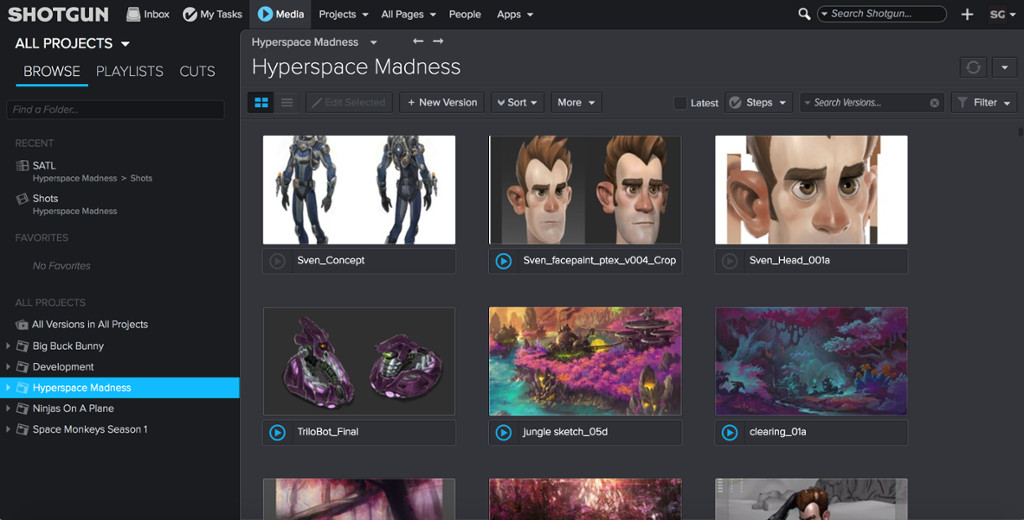Open the TriloBot_Final thumbnail

[359, 361]
